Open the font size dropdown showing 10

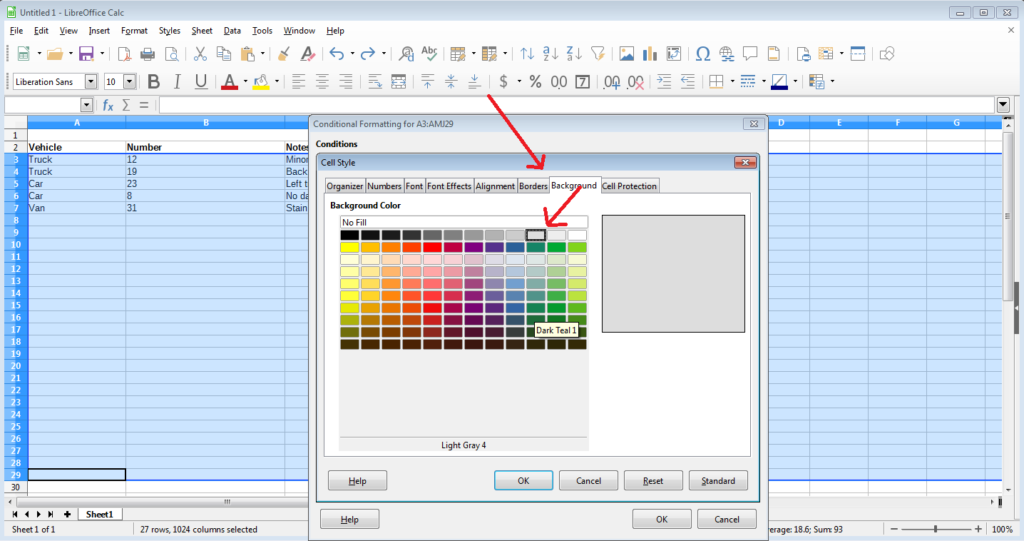click(131, 82)
